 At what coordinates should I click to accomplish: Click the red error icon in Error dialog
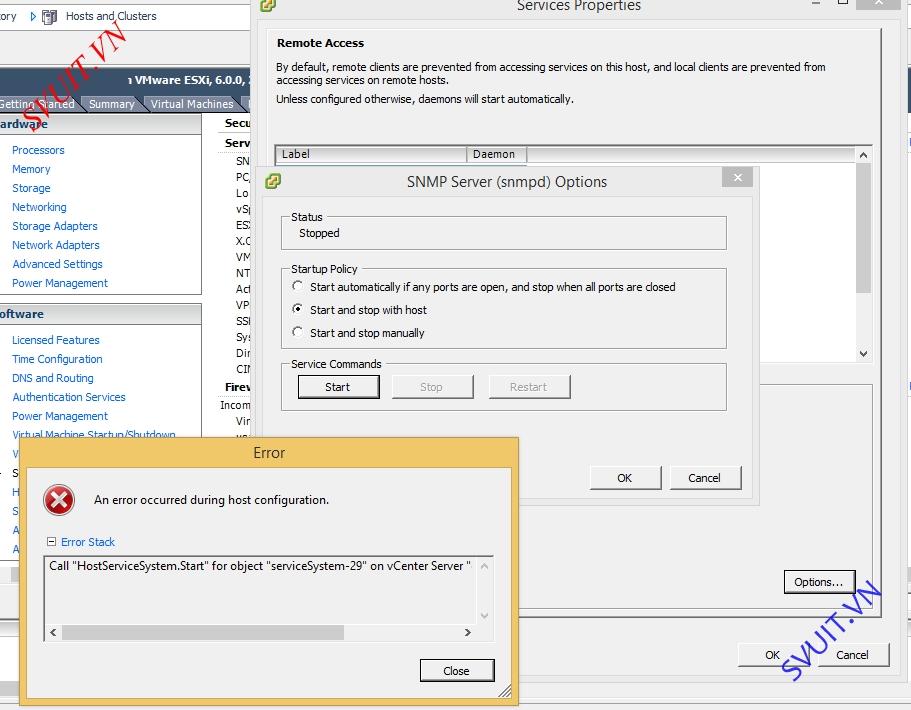59,500
